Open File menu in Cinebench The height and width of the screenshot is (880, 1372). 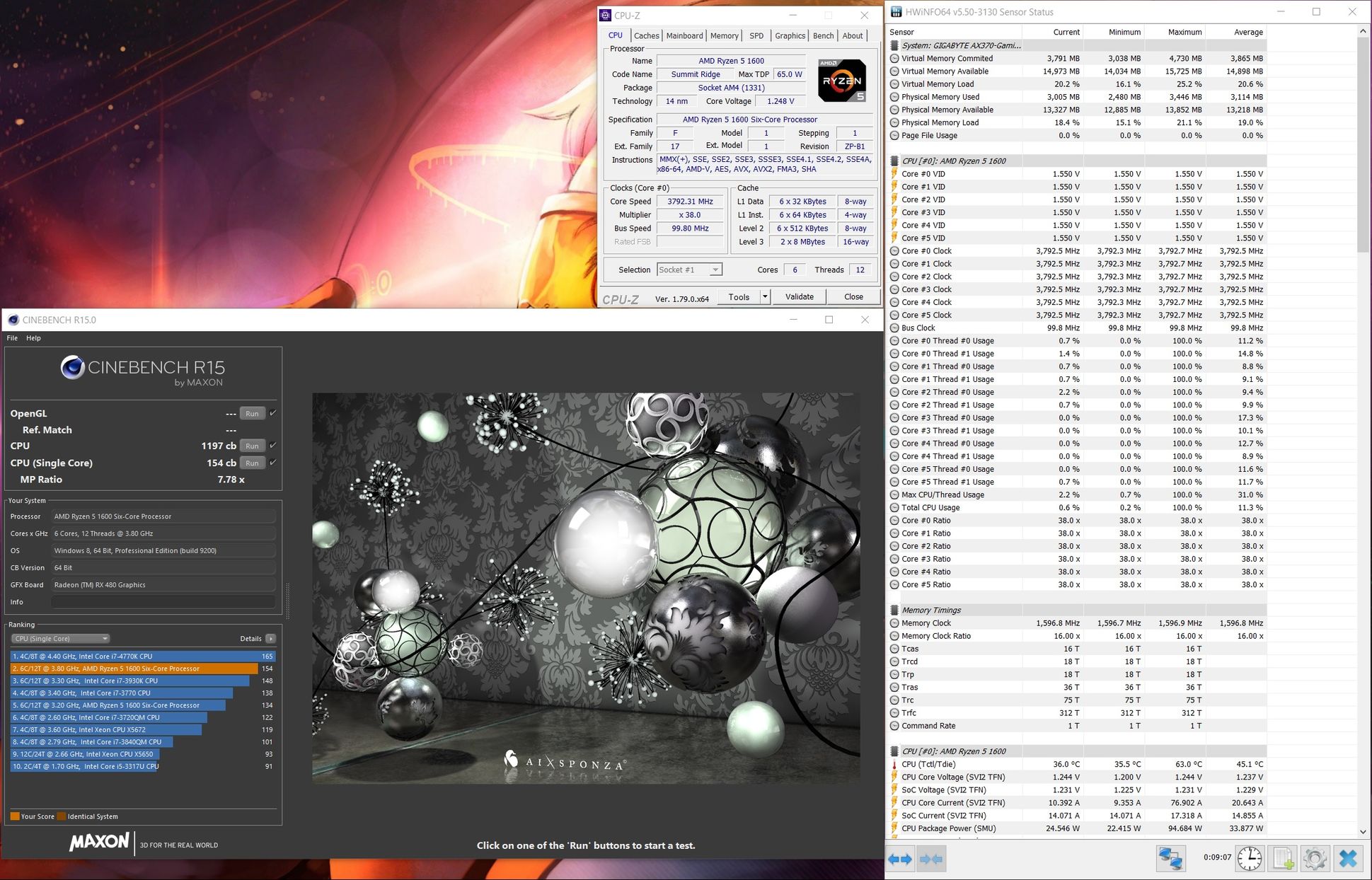click(12, 338)
